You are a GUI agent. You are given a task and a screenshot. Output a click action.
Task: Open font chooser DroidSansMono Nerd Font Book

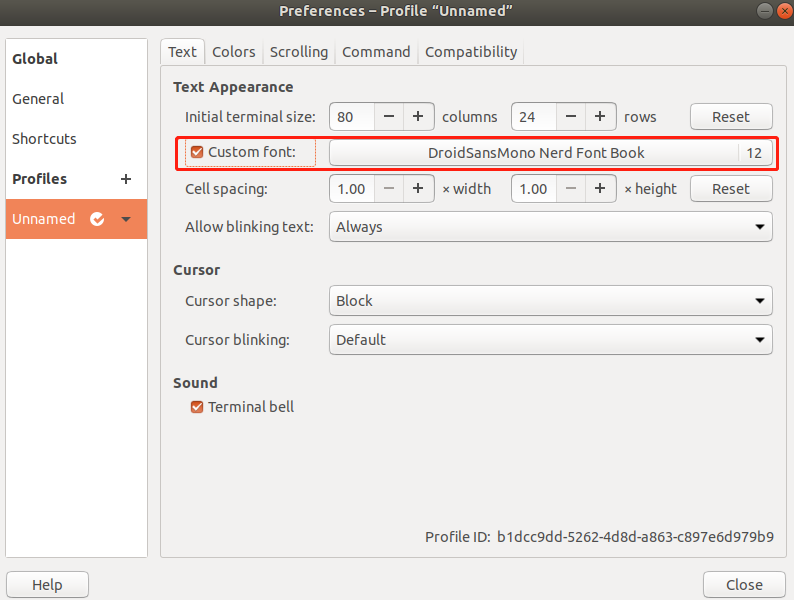(550, 153)
